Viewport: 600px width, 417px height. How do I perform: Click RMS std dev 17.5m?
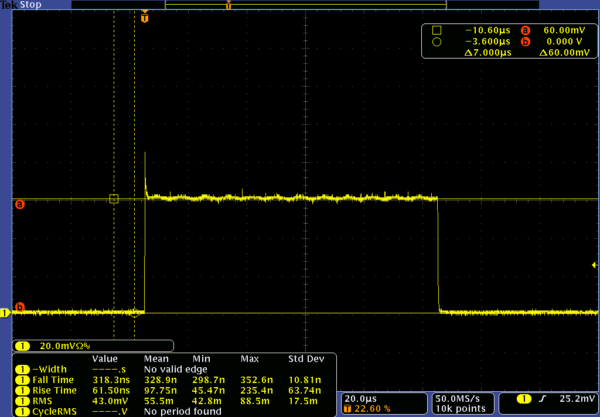coord(303,401)
